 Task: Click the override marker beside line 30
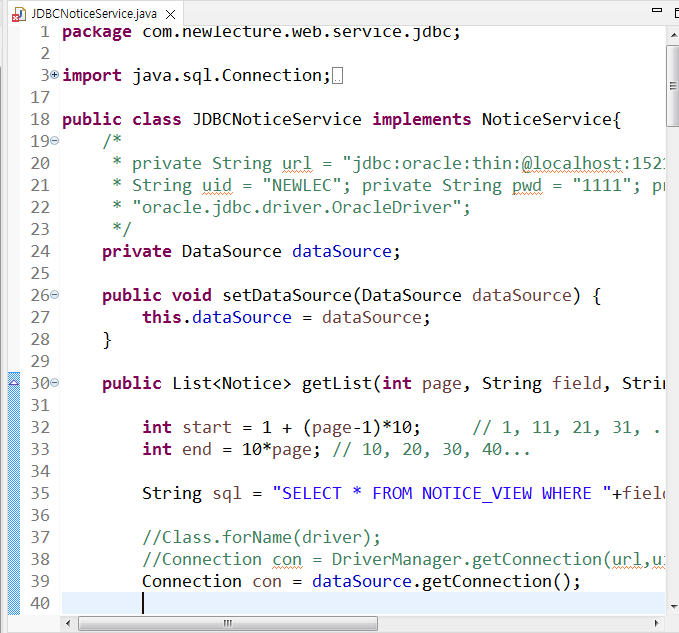[x=14, y=382]
